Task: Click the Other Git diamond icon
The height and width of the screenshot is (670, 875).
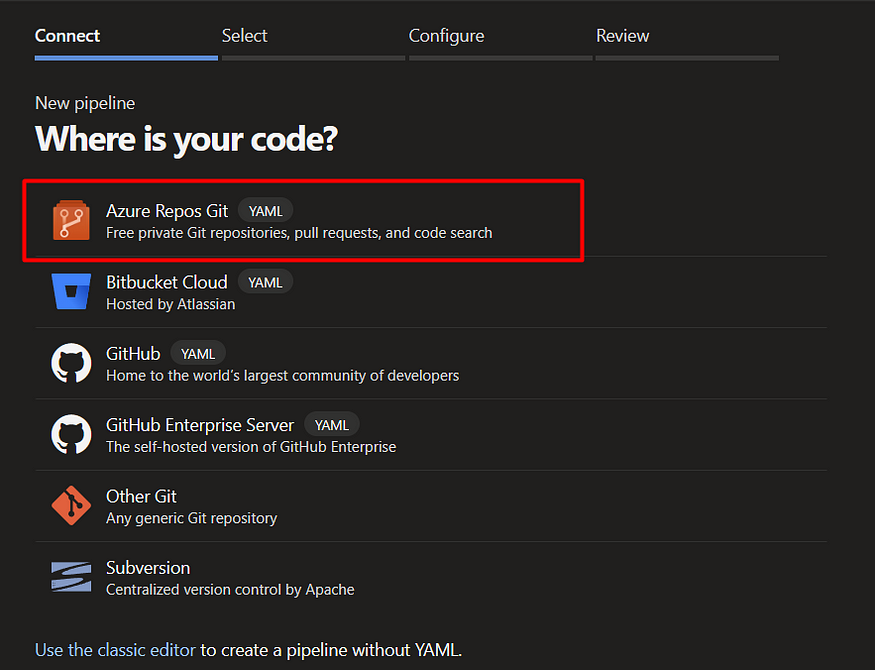Action: pos(71,505)
